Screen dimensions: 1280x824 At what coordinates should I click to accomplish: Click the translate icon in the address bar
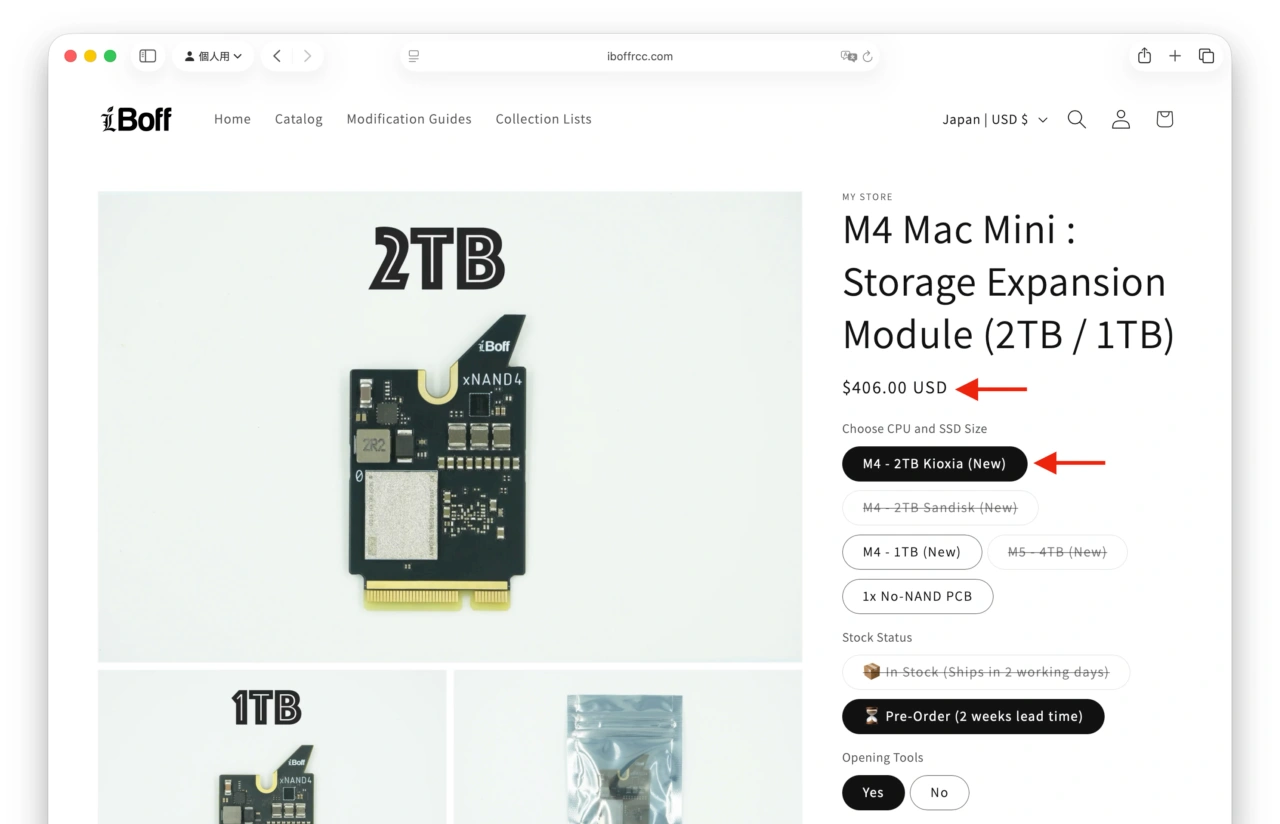tap(849, 57)
